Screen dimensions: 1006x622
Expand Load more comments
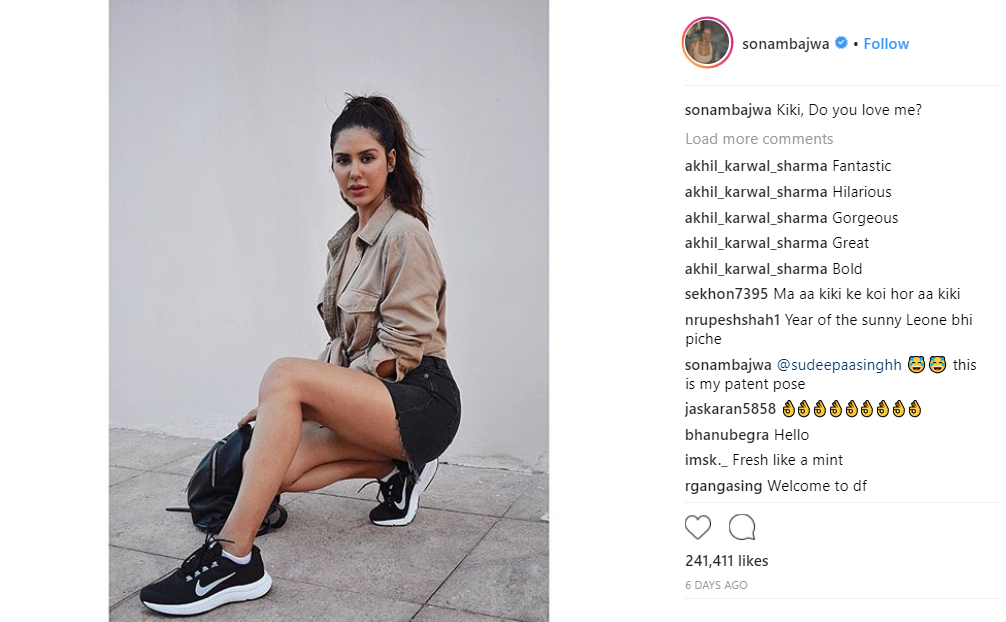click(759, 139)
